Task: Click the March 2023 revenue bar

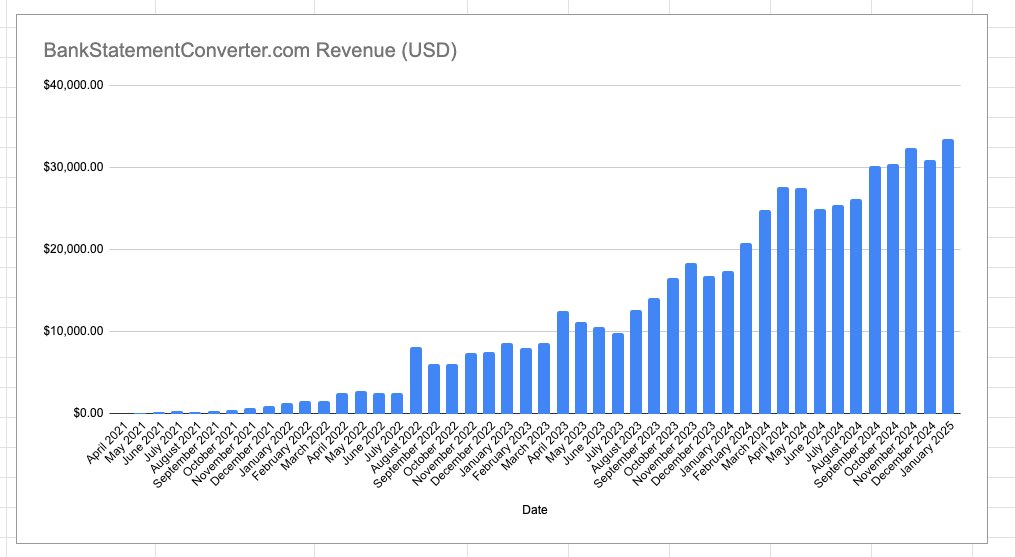Action: point(544,378)
